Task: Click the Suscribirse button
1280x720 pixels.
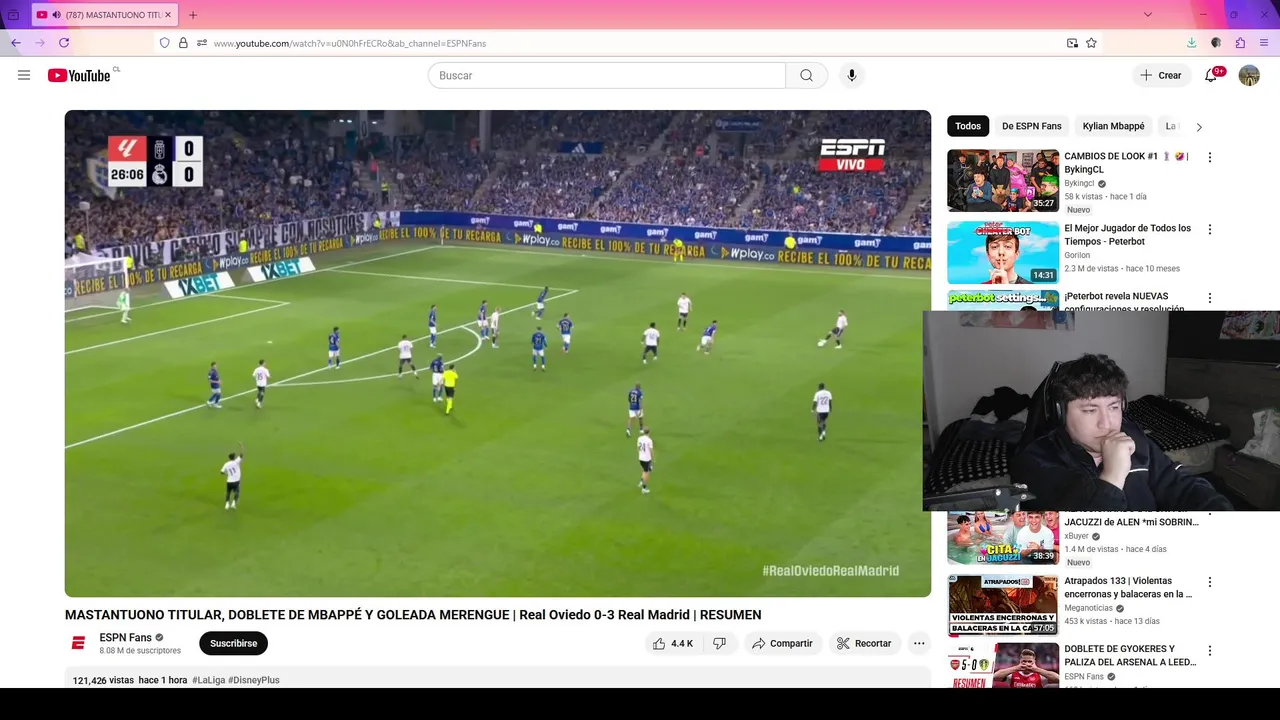Action: pyautogui.click(x=233, y=643)
